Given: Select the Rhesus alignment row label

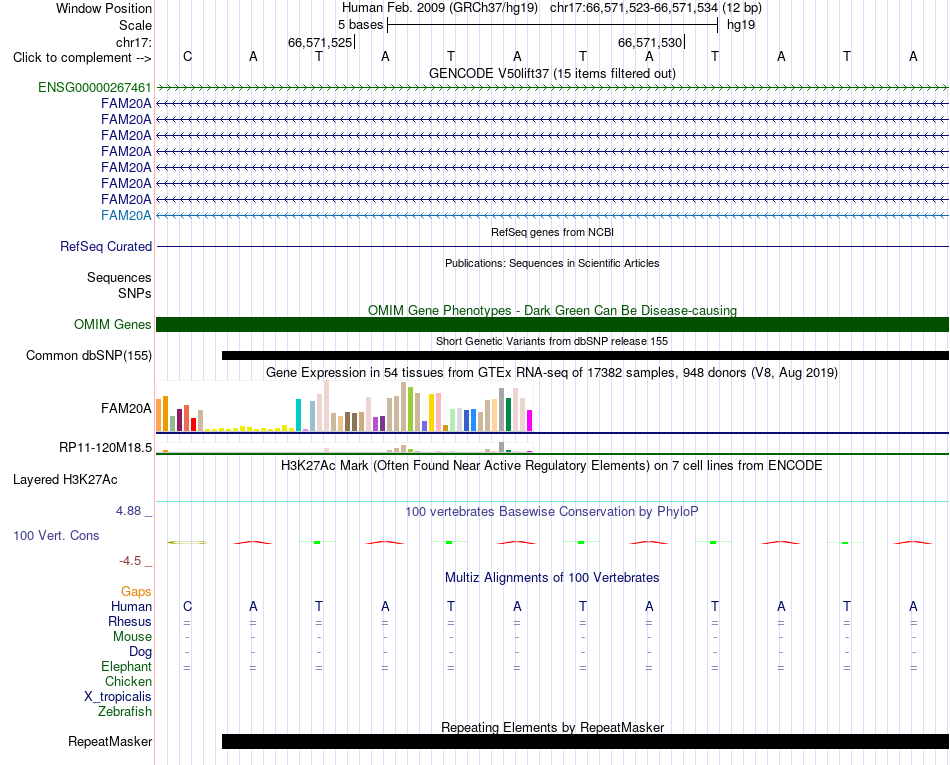Looking at the screenshot, I should pos(130,621).
